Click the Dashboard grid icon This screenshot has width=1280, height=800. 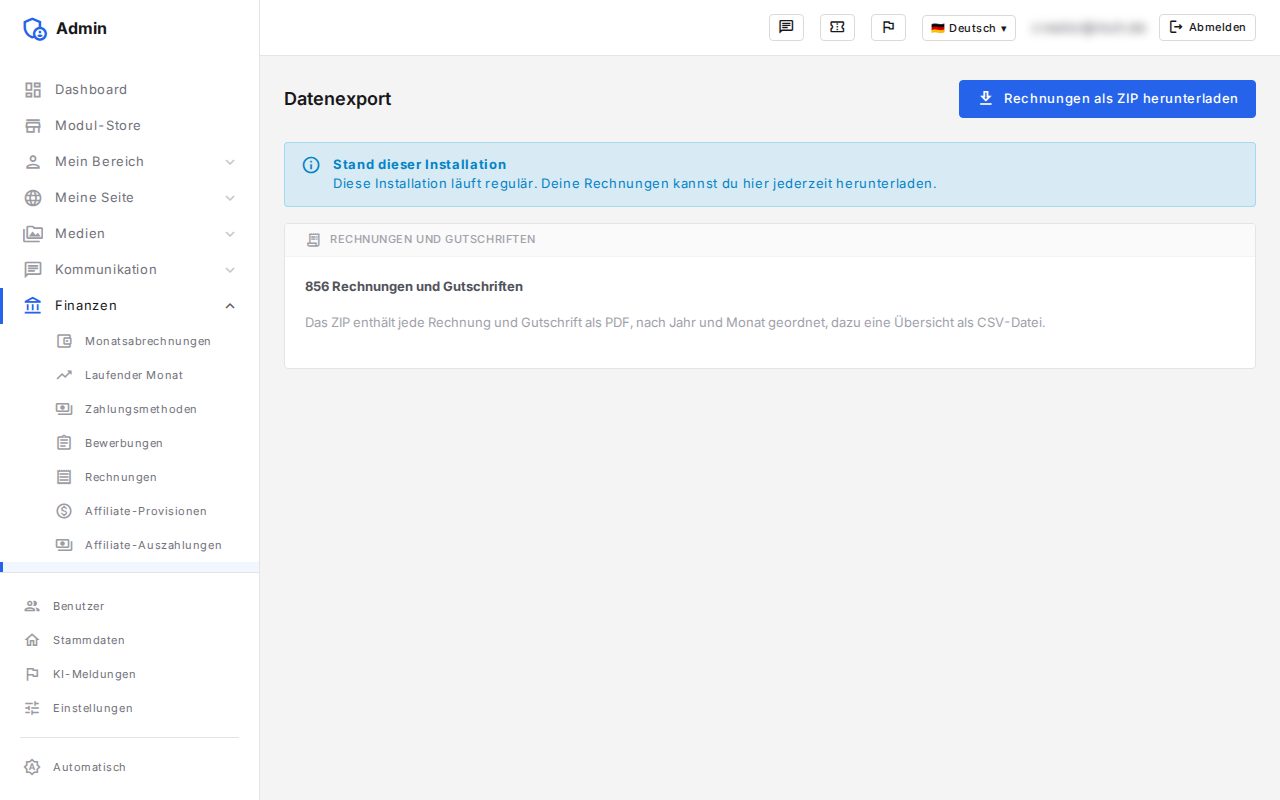click(33, 90)
